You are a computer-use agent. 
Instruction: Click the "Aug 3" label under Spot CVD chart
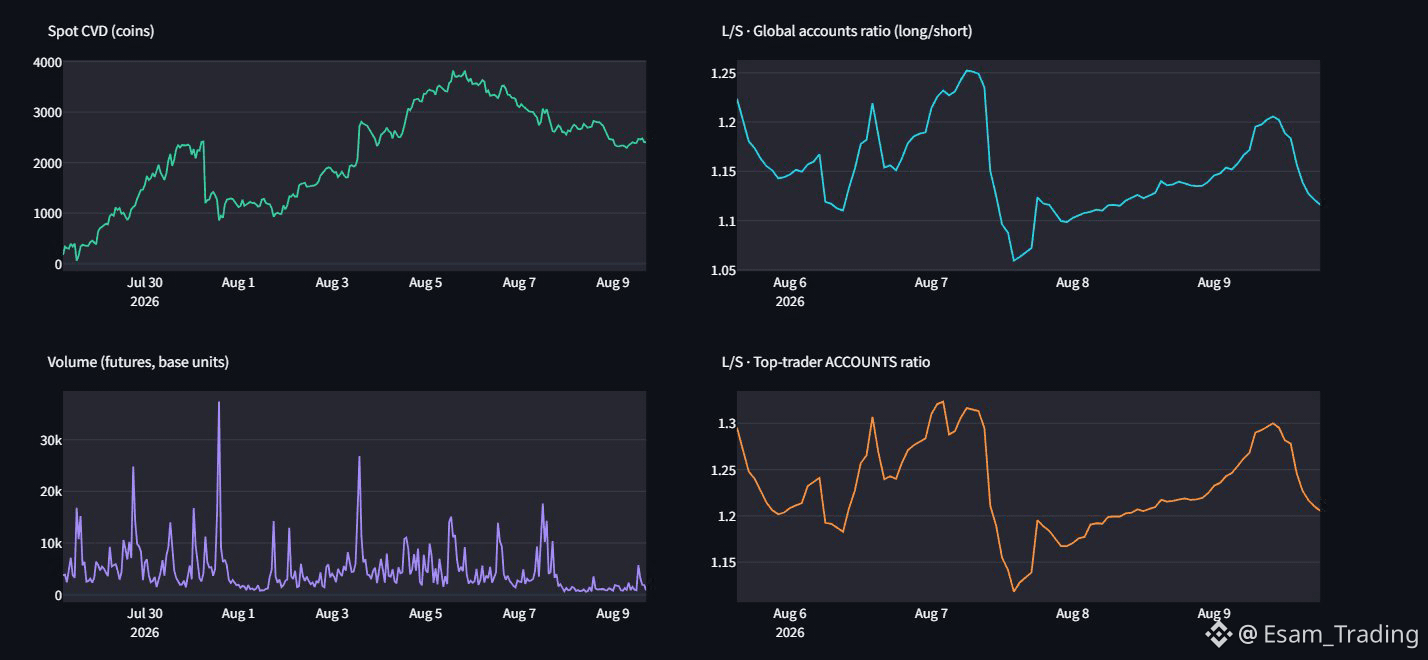(x=332, y=283)
